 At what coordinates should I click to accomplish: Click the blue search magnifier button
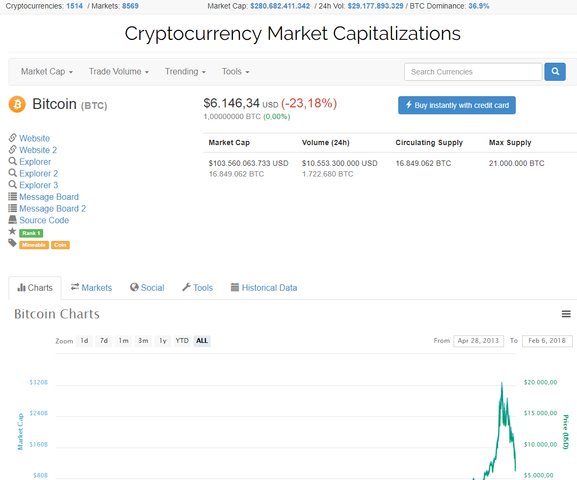pos(555,71)
